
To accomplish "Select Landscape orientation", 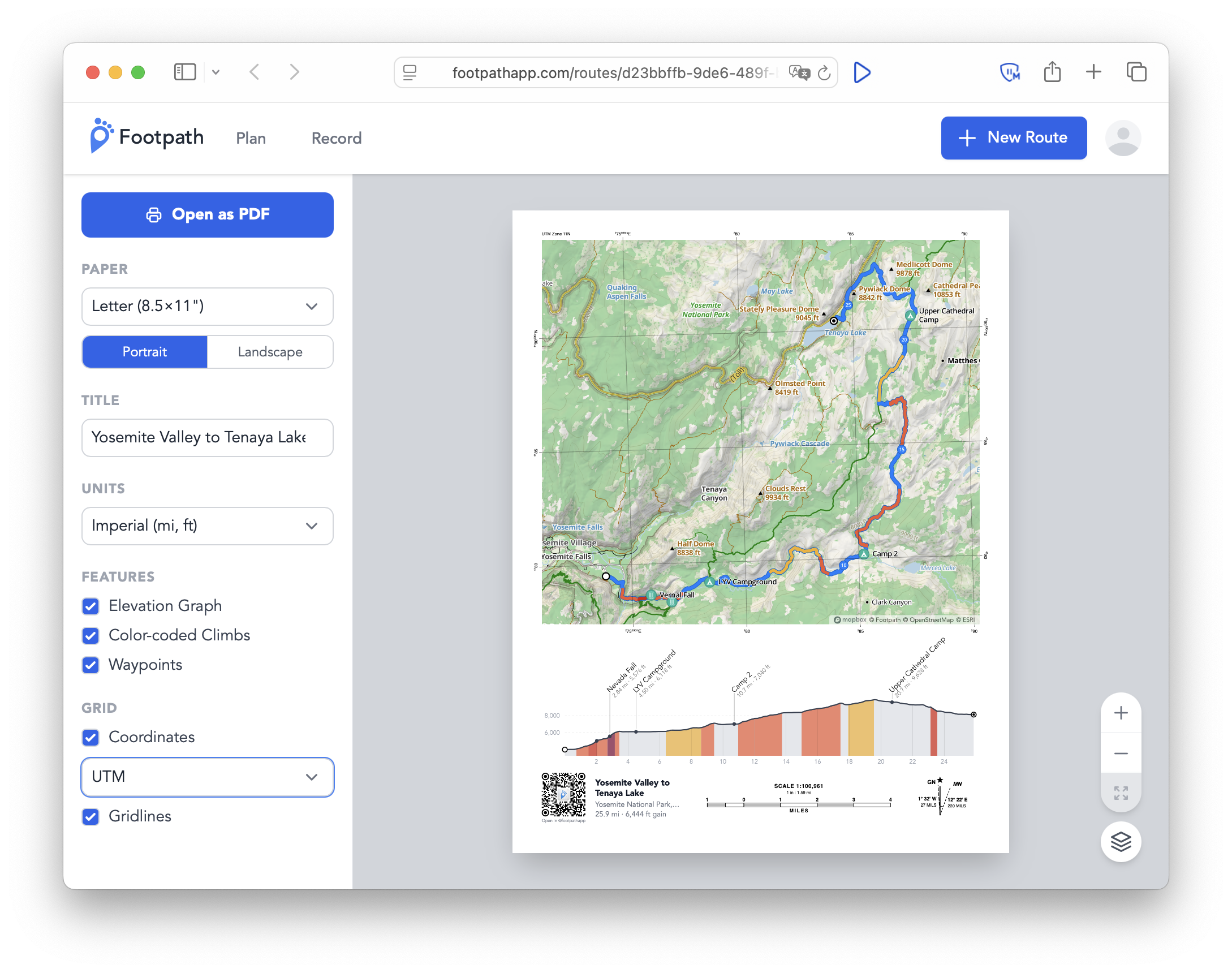I will tap(269, 351).
